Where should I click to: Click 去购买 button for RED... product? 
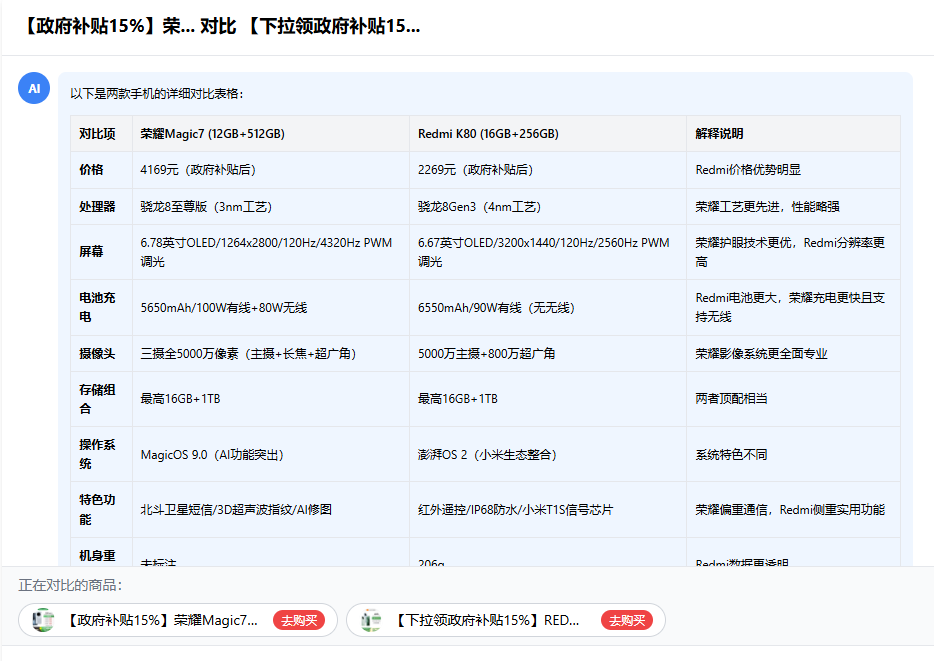click(x=627, y=620)
